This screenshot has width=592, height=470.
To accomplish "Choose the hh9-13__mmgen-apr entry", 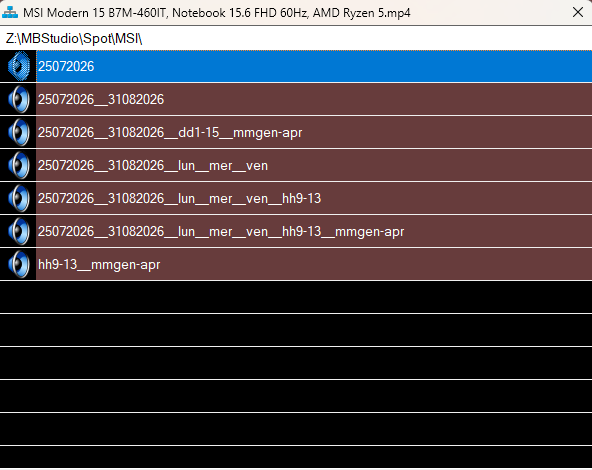I will (x=314, y=265).
